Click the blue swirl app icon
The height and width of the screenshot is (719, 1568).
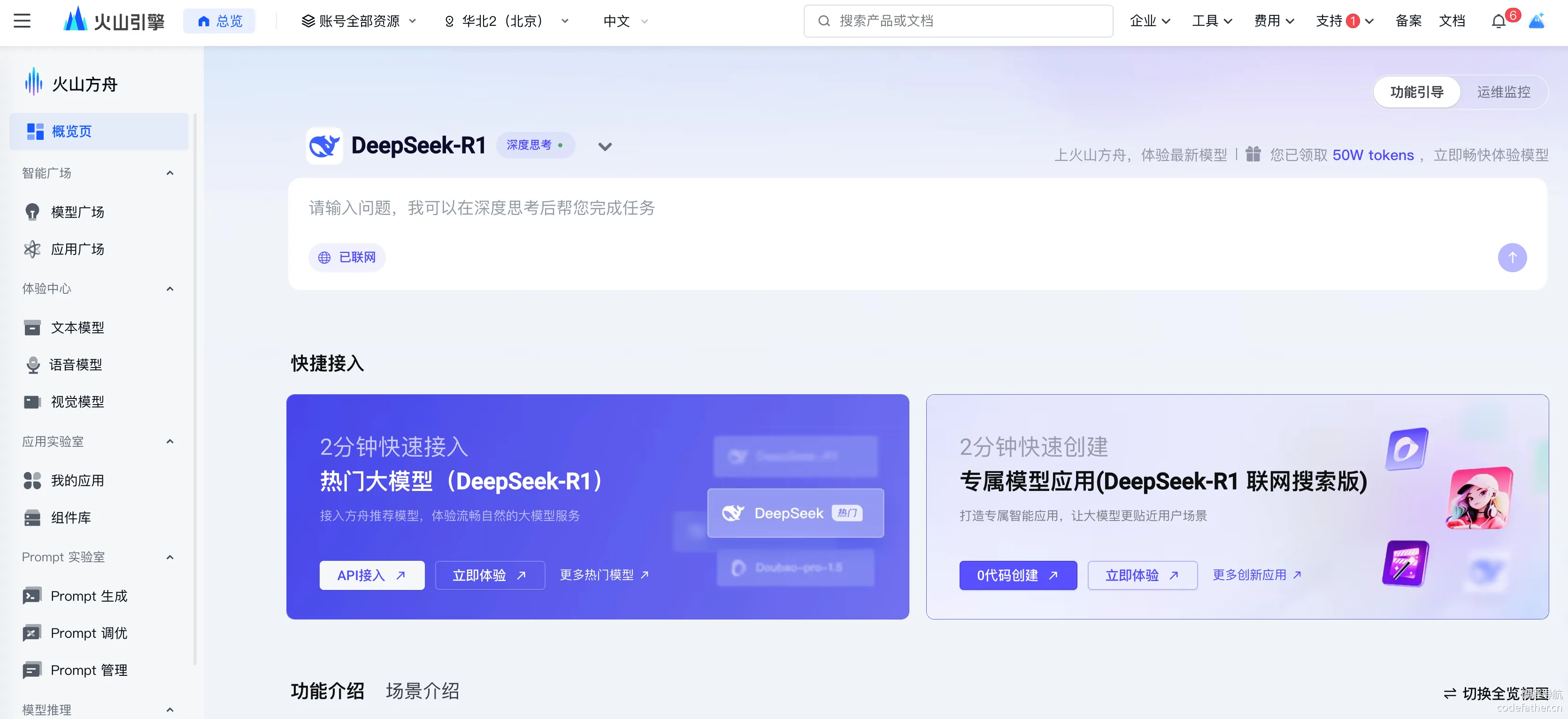click(1407, 449)
